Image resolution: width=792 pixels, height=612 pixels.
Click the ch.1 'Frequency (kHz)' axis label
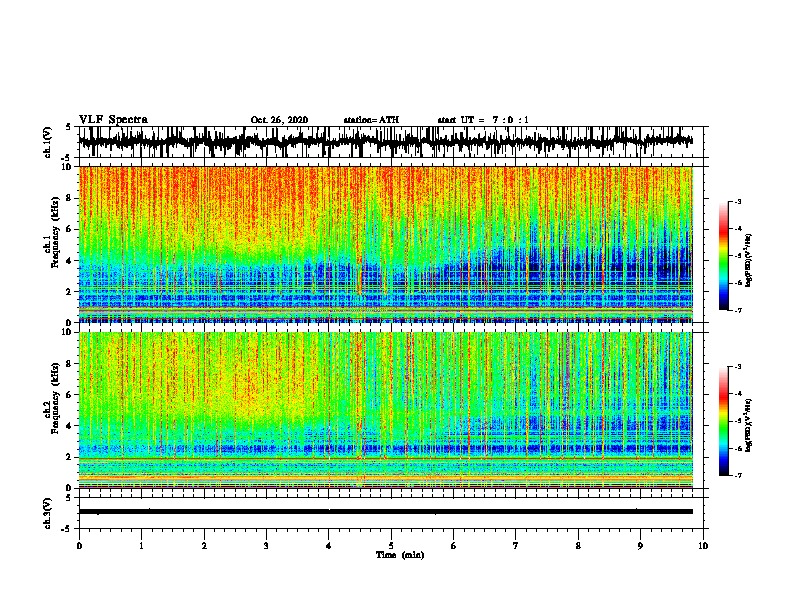click(x=54, y=233)
